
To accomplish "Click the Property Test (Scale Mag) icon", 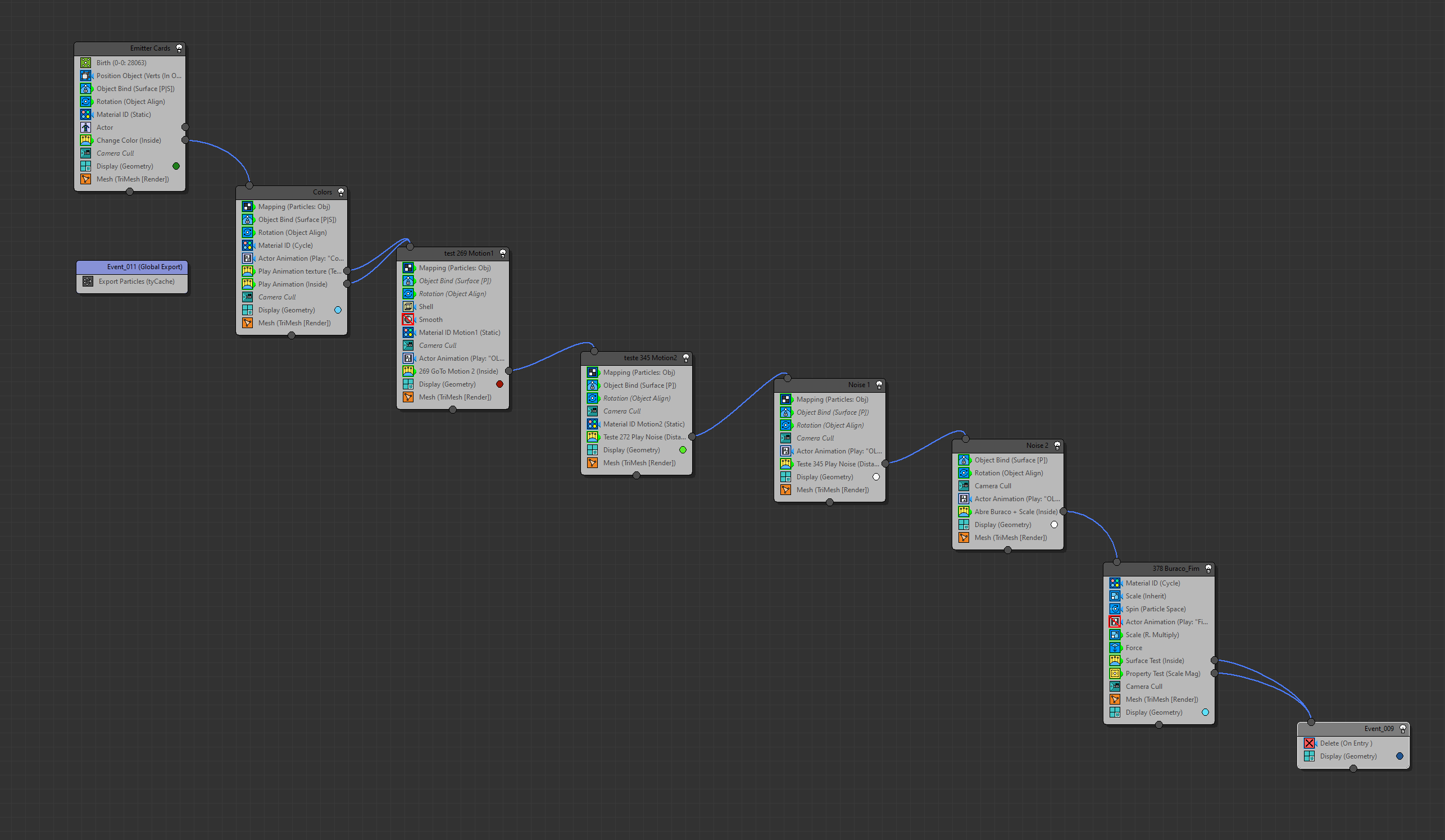I will click(1115, 673).
